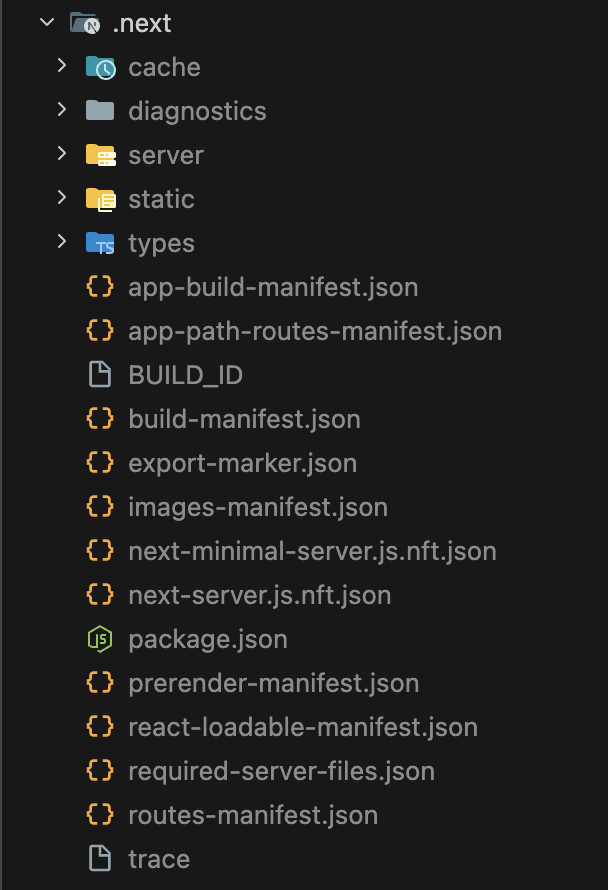
Task: Click the static folder icon
Action: [100, 199]
